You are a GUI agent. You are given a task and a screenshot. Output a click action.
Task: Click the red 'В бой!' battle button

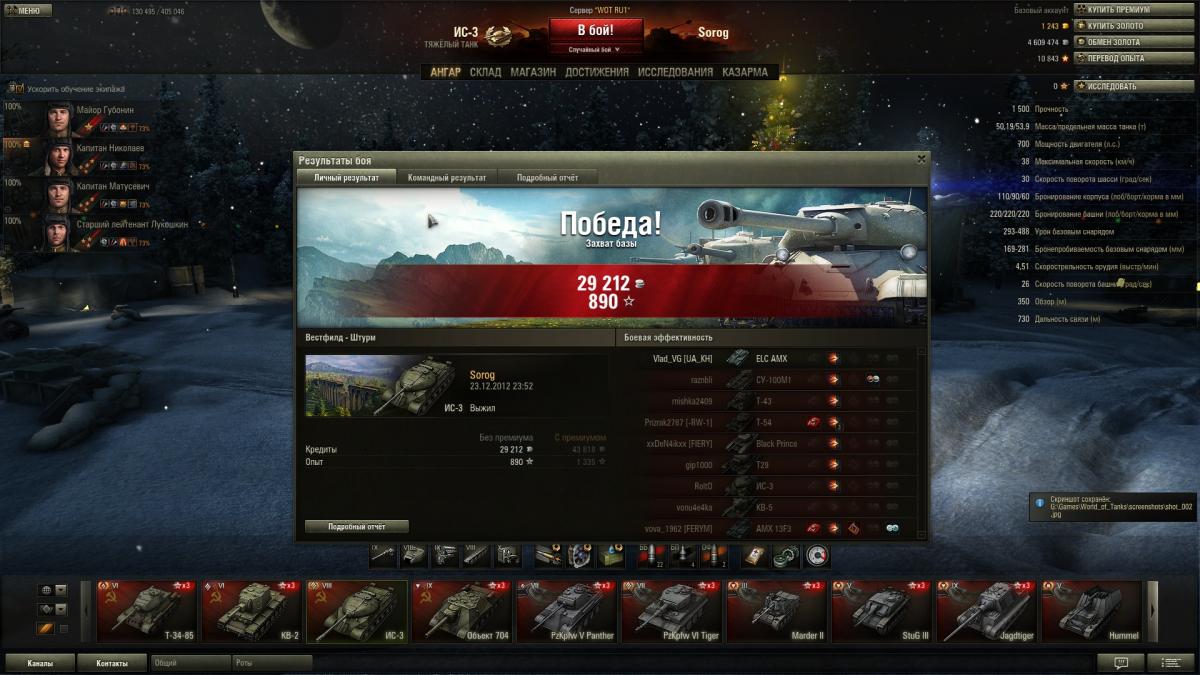tap(596, 30)
